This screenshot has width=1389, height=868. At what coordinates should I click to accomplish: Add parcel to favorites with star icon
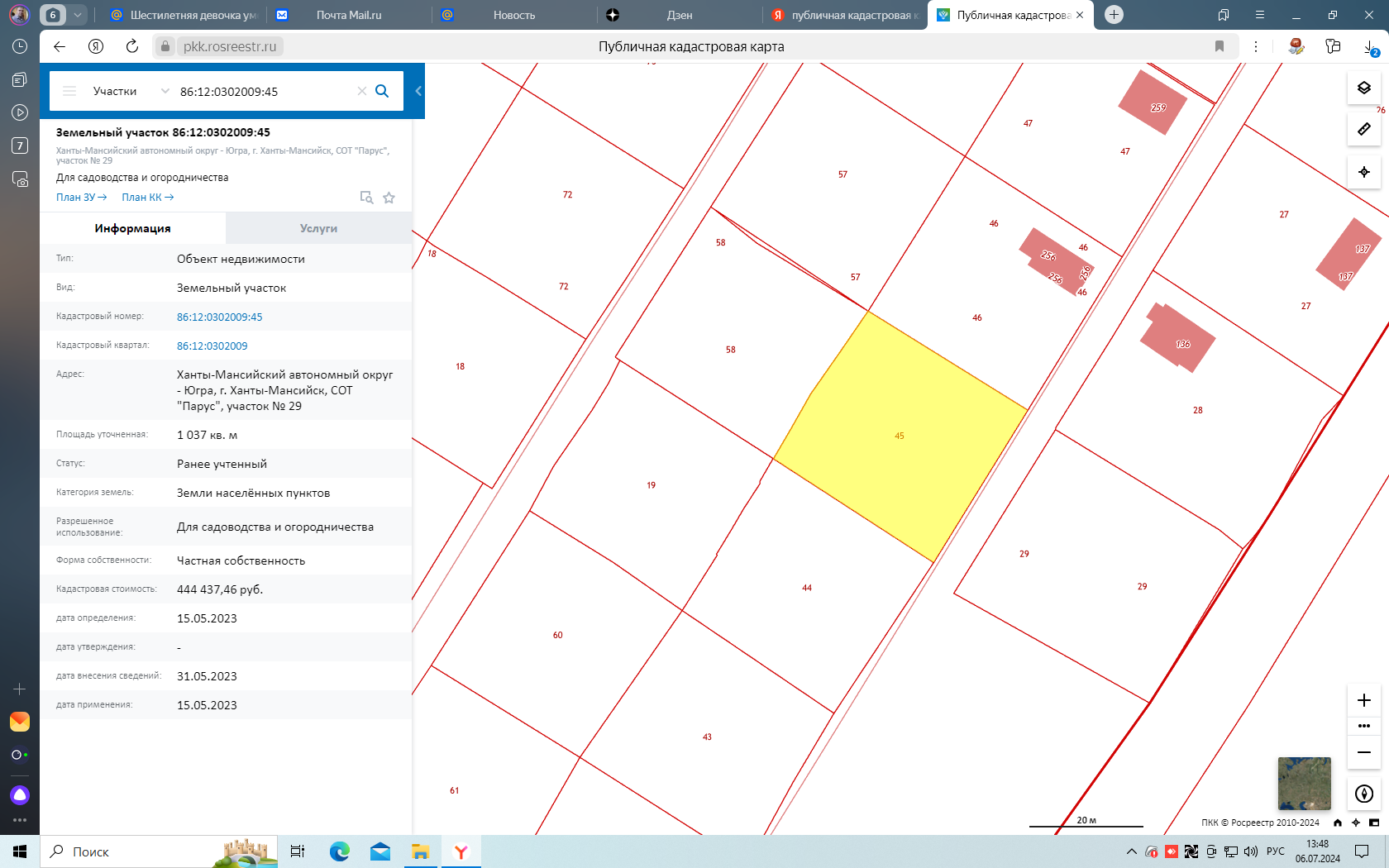coord(389,198)
